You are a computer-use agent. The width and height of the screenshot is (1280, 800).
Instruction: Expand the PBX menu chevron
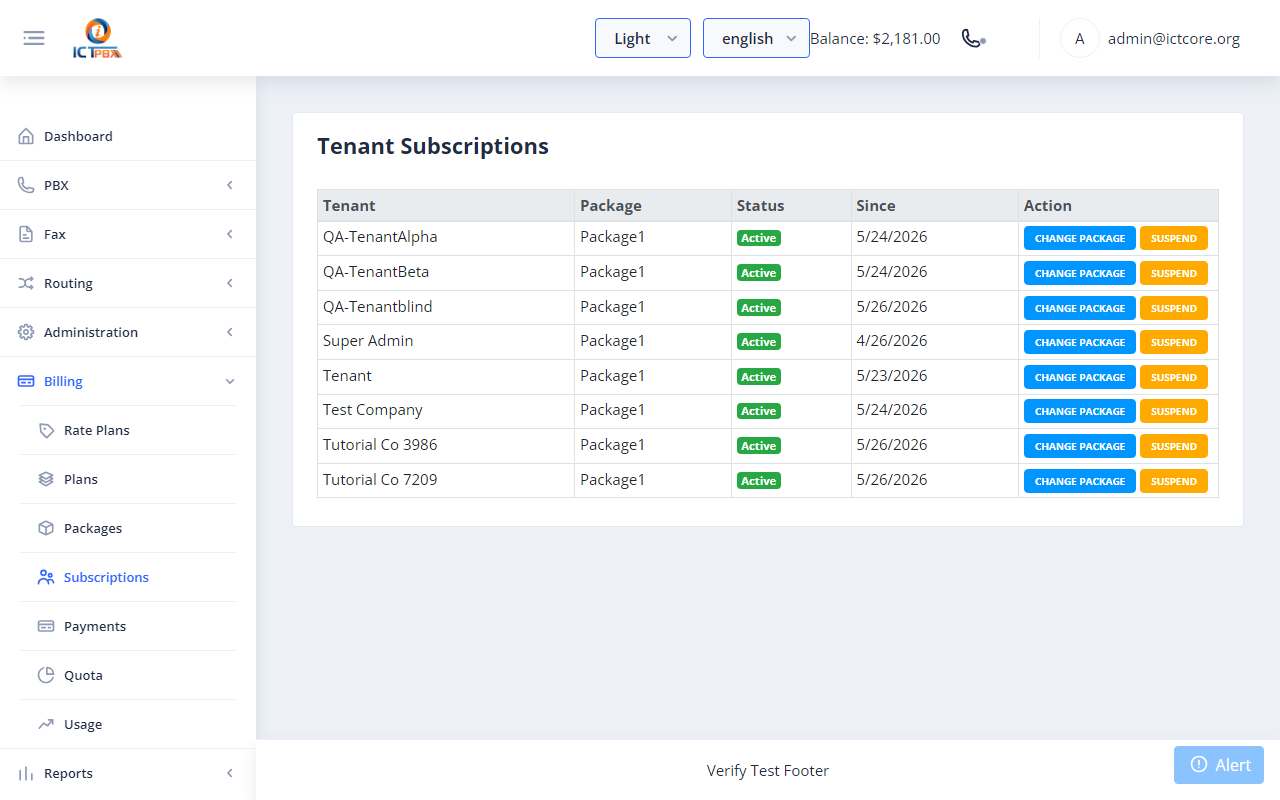point(230,185)
